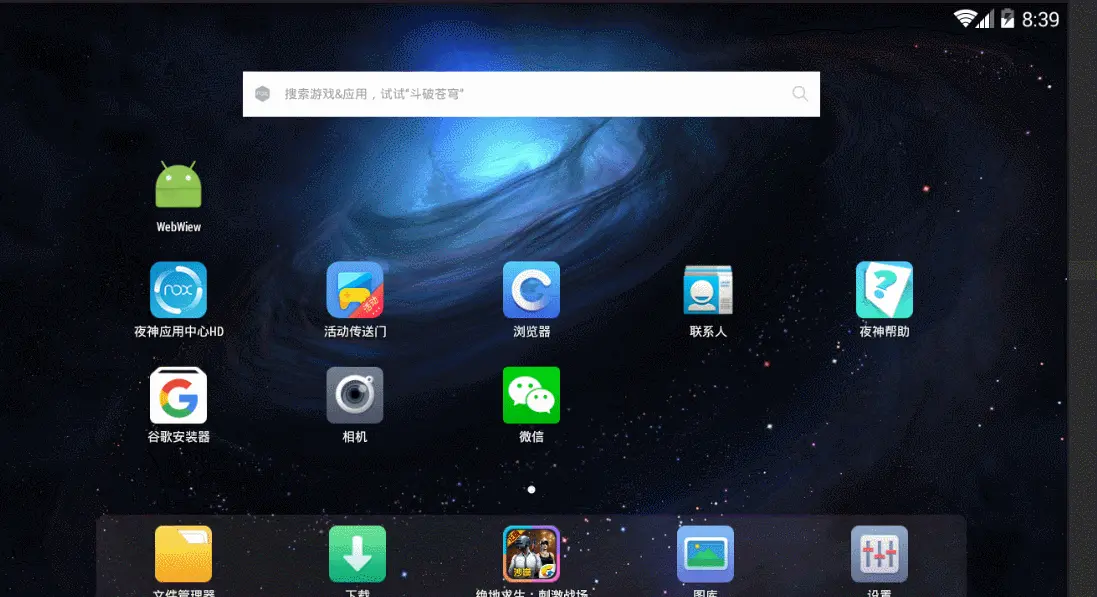Launch WeChat (微信)
The height and width of the screenshot is (597, 1097).
click(531, 395)
